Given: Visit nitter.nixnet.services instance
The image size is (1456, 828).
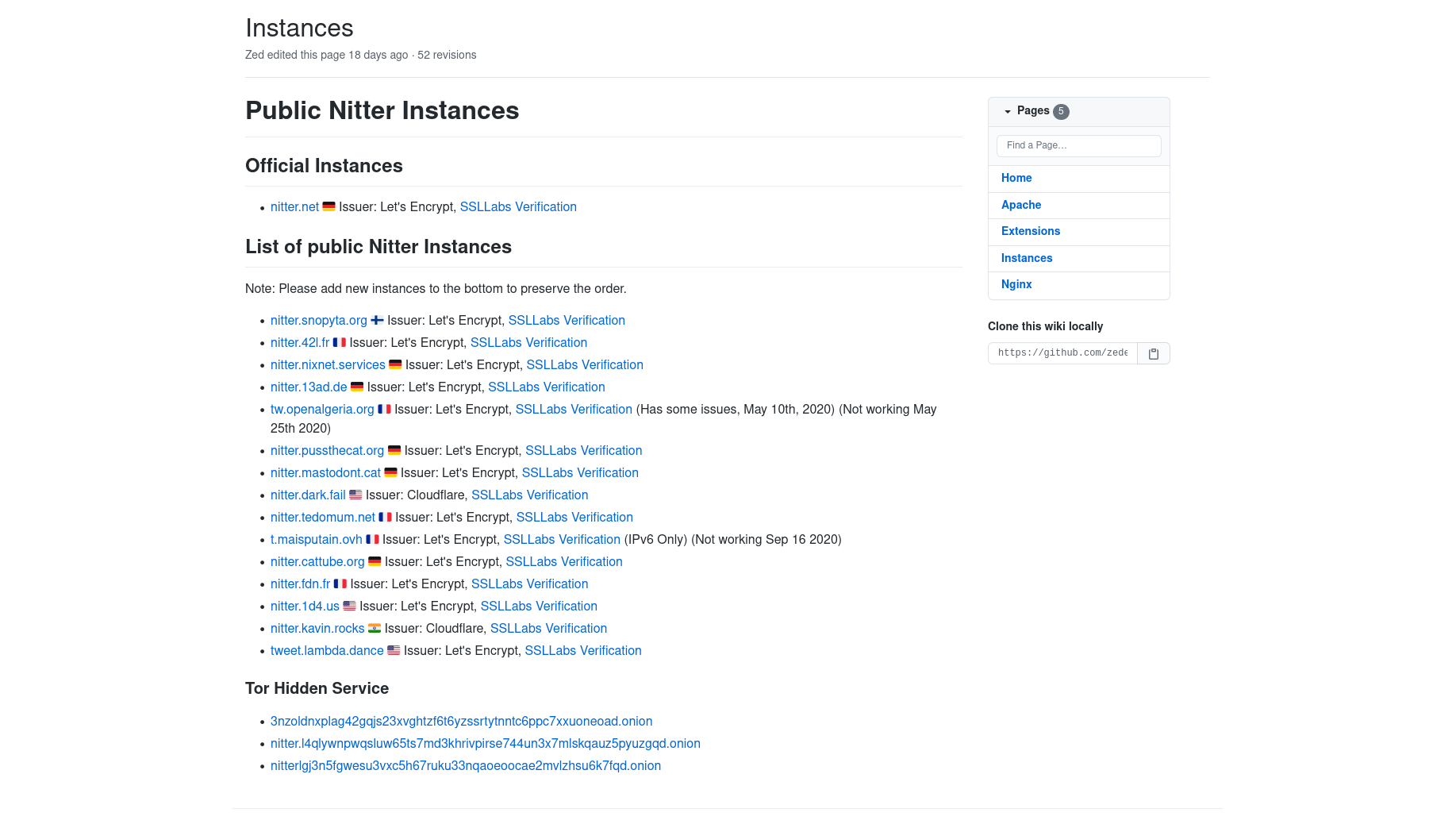Looking at the screenshot, I should [x=328, y=364].
